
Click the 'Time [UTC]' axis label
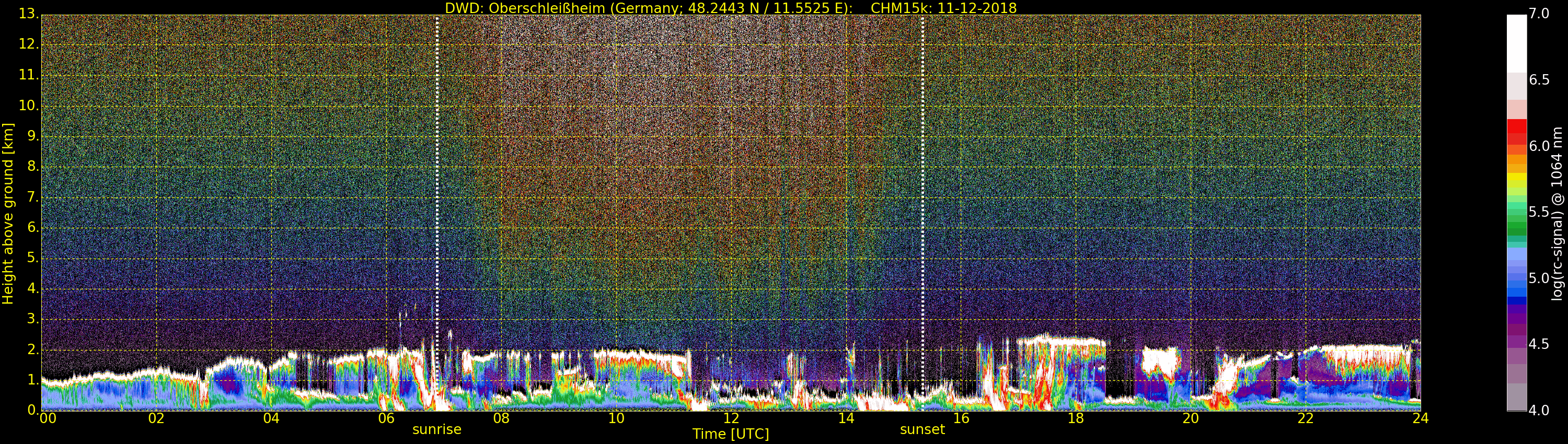coord(731,434)
